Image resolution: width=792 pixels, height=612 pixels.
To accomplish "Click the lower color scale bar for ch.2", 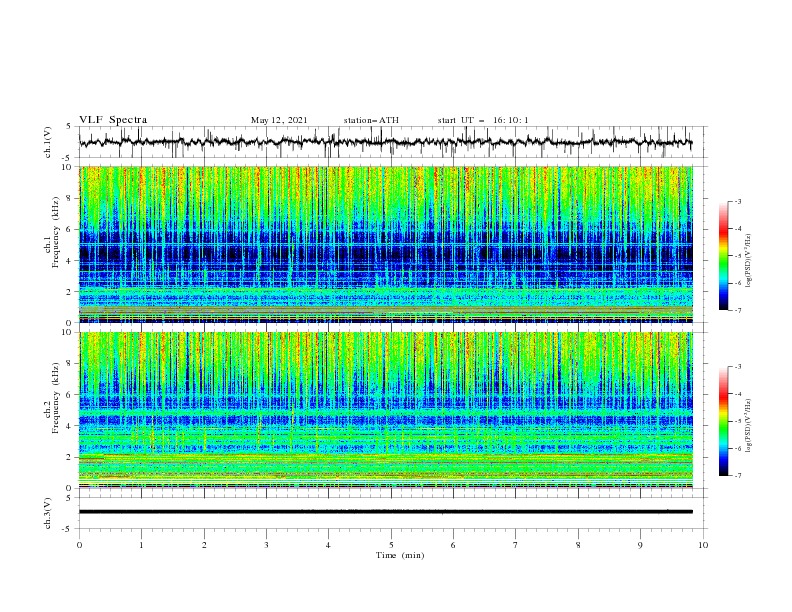I will coord(723,421).
